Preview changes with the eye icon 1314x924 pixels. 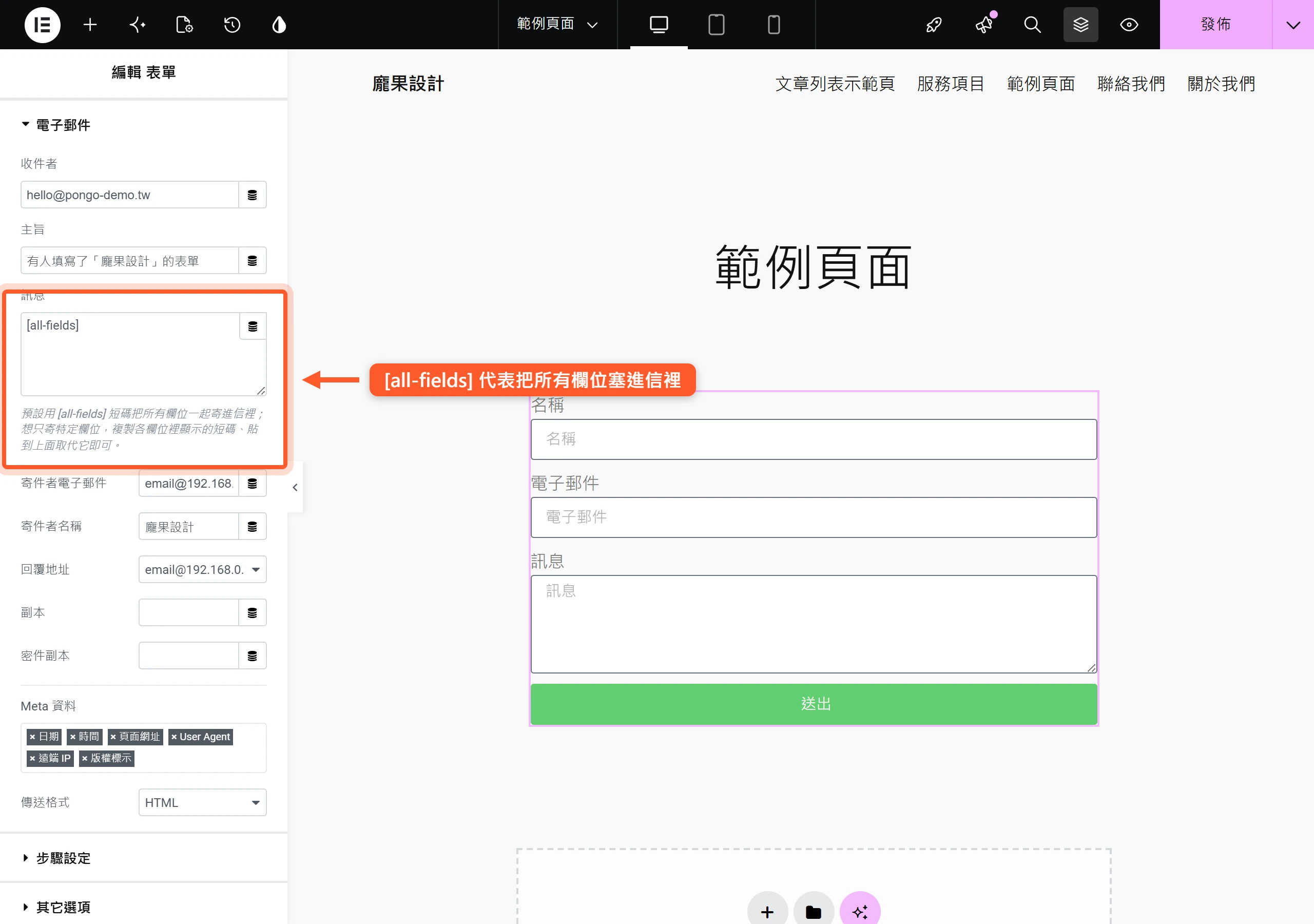click(1129, 25)
